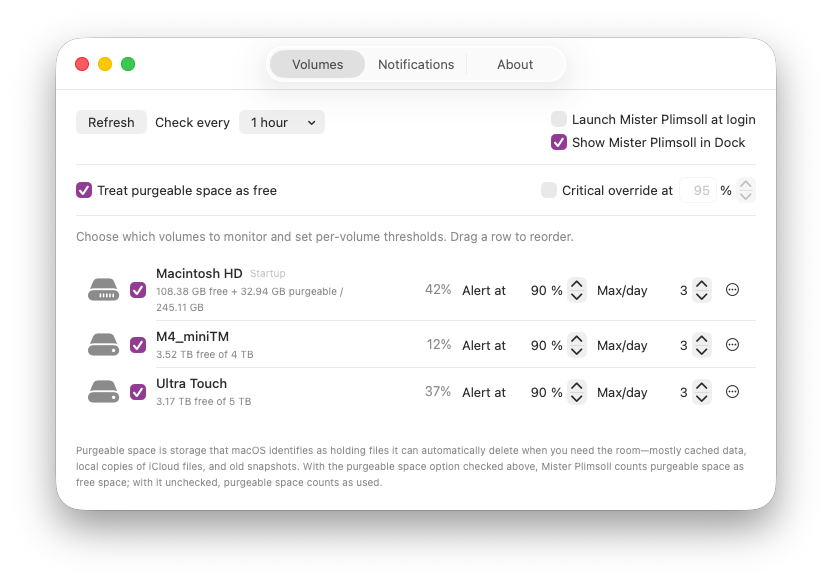Click the '3.17 TB free of 5 TB' text
This screenshot has width=832, height=584.
(x=204, y=402)
